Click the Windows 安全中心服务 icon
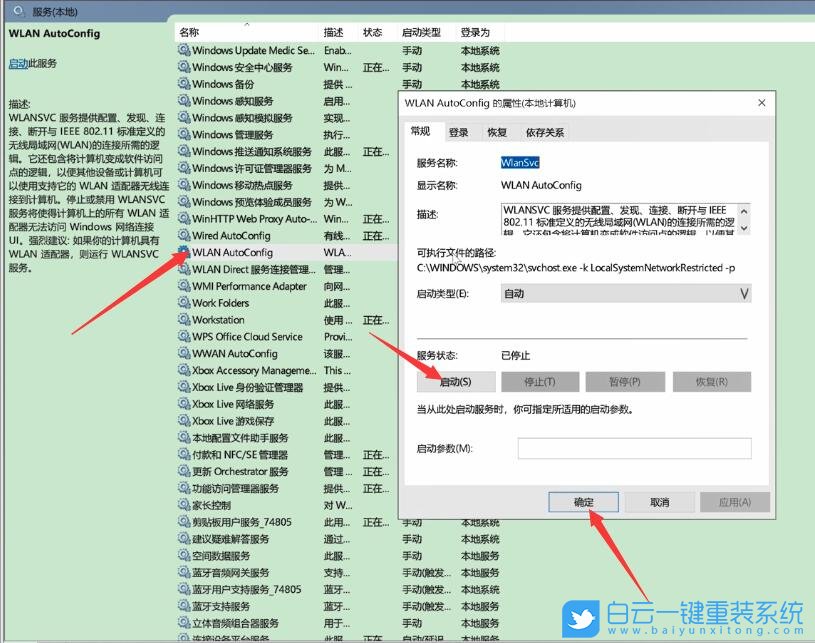The image size is (815, 643). click(185, 67)
